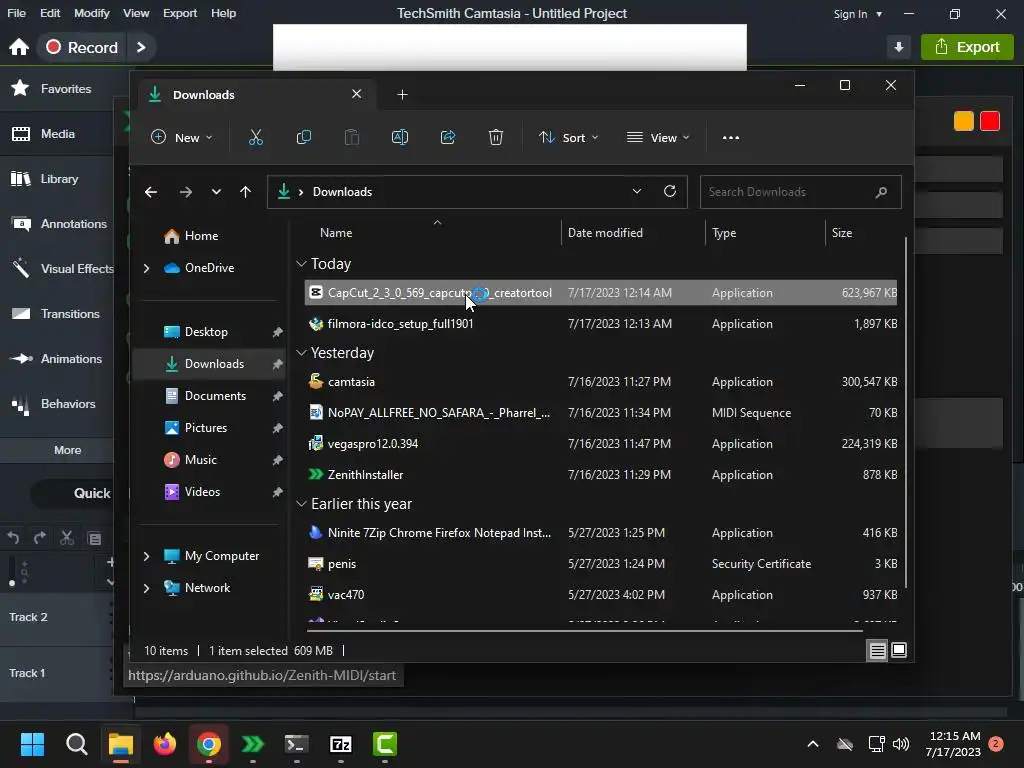This screenshot has height=768, width=1024.
Task: Open address bar history dropdown
Action: point(637,191)
